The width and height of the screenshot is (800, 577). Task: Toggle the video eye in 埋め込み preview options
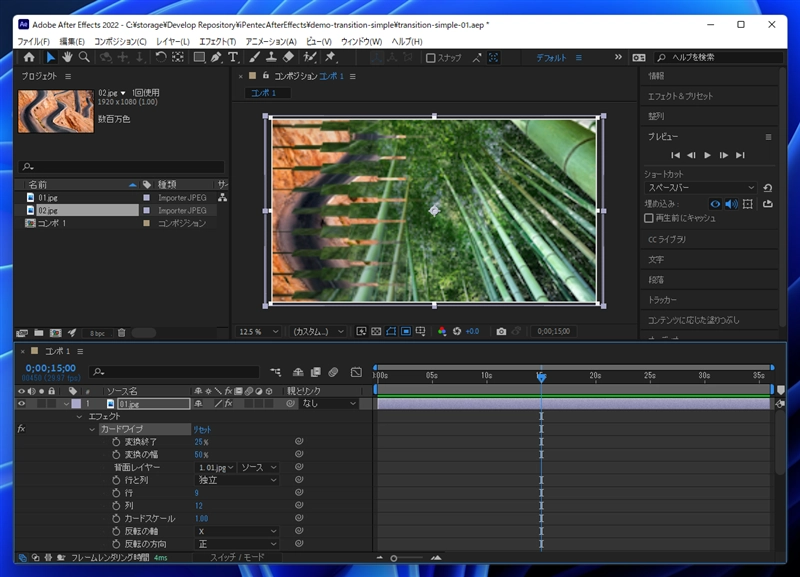point(715,204)
